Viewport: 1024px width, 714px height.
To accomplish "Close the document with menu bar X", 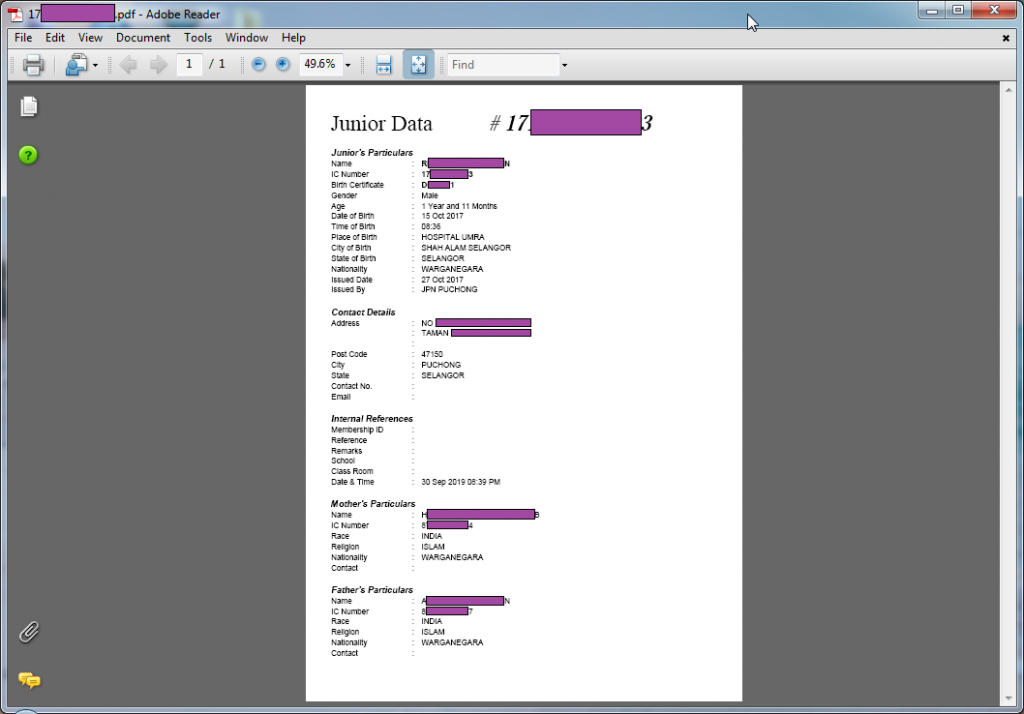I will 1006,38.
